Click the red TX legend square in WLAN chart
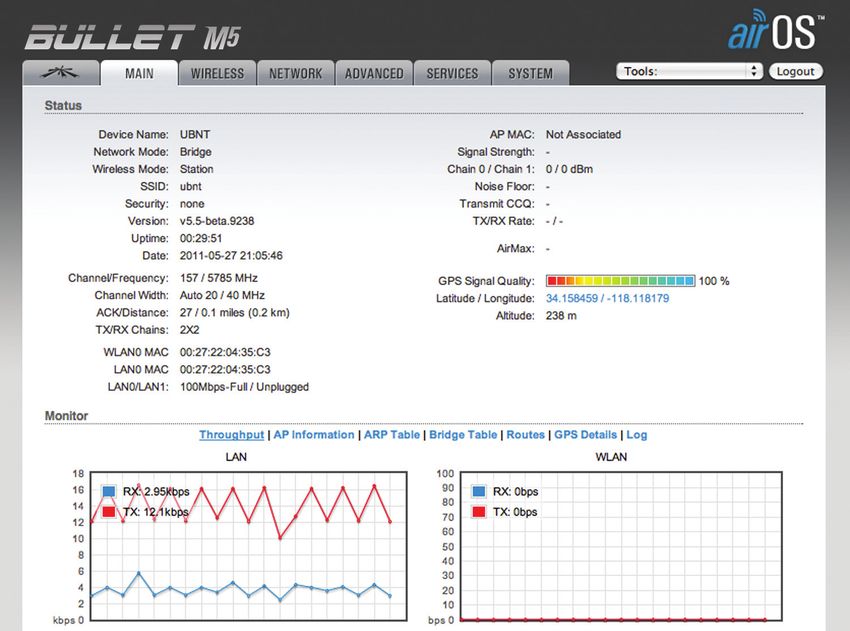The image size is (850, 631). click(x=479, y=511)
